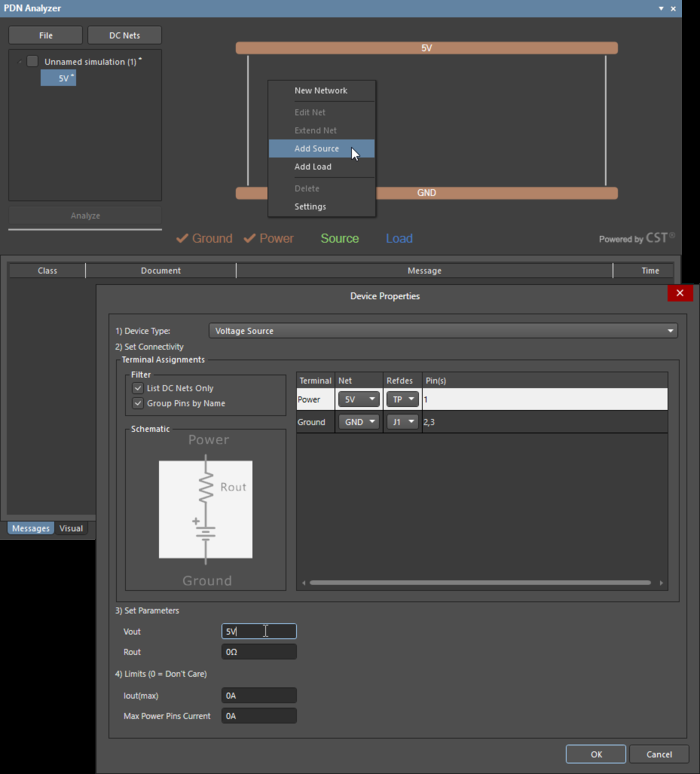The image size is (700, 774).
Task: Sort by Message column header
Action: tap(424, 271)
